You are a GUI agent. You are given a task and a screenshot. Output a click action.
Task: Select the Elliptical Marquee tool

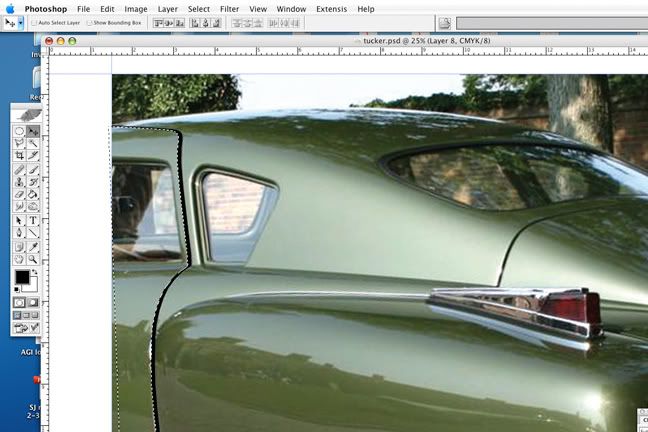(x=19, y=131)
